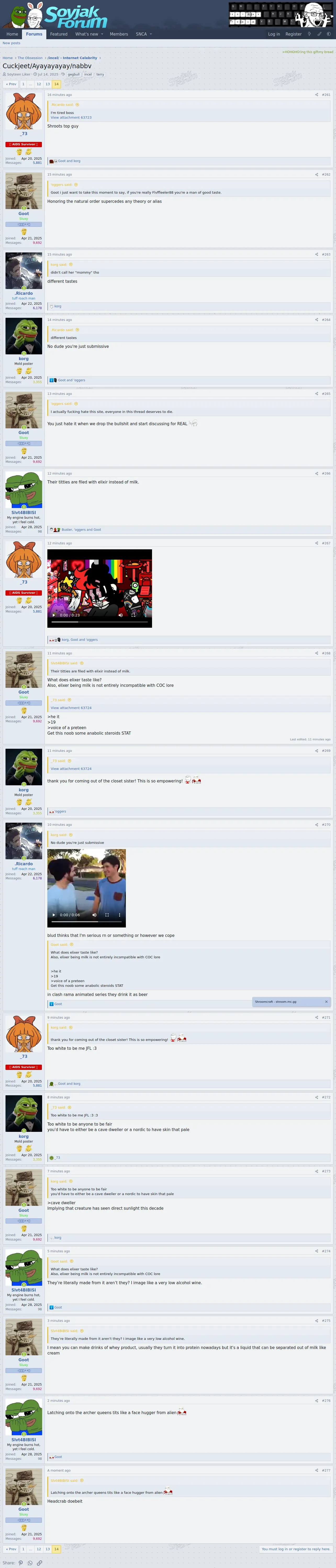Close the Shroomcraft notification popup
Image resolution: width=336 pixels, height=1568 pixels.
coord(326,1002)
